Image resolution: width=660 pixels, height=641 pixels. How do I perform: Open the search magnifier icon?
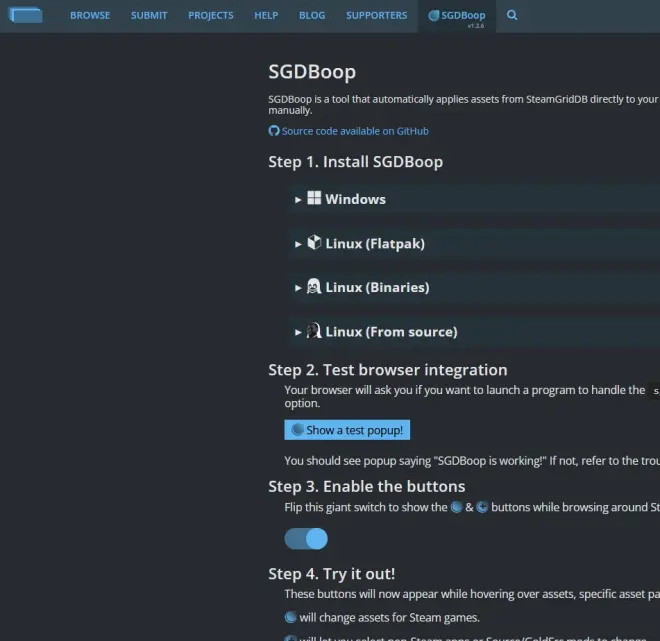click(512, 15)
